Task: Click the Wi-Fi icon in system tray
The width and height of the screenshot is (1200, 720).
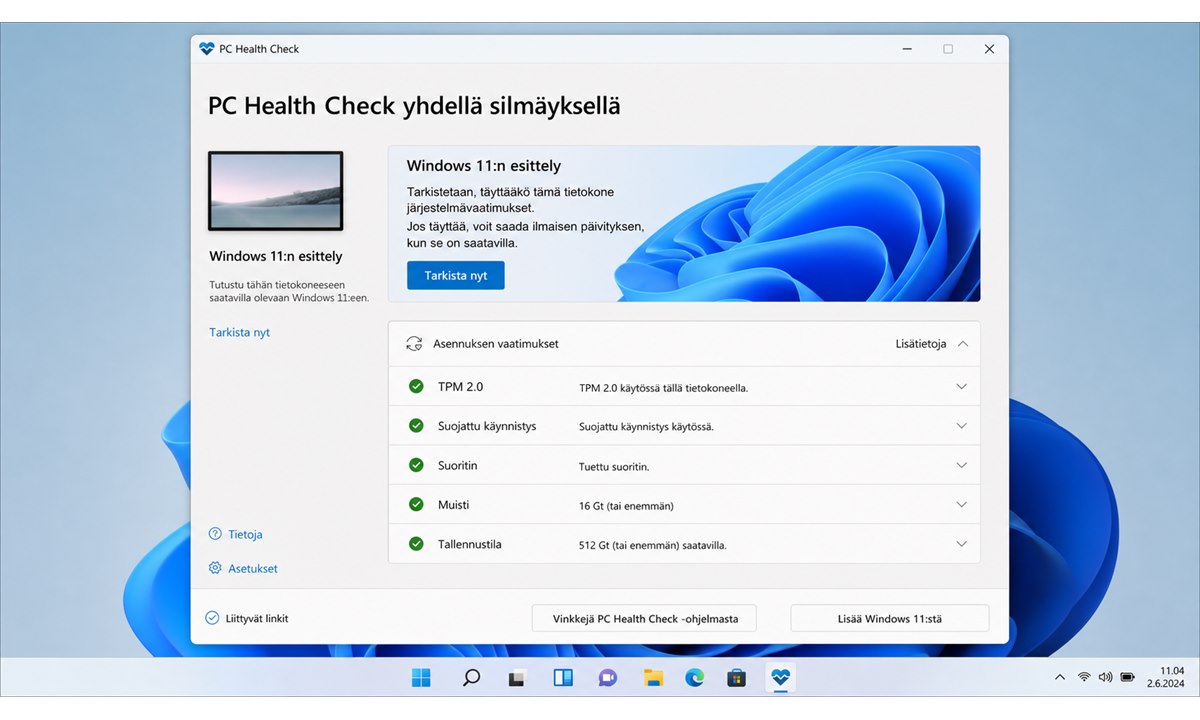Action: point(1084,677)
